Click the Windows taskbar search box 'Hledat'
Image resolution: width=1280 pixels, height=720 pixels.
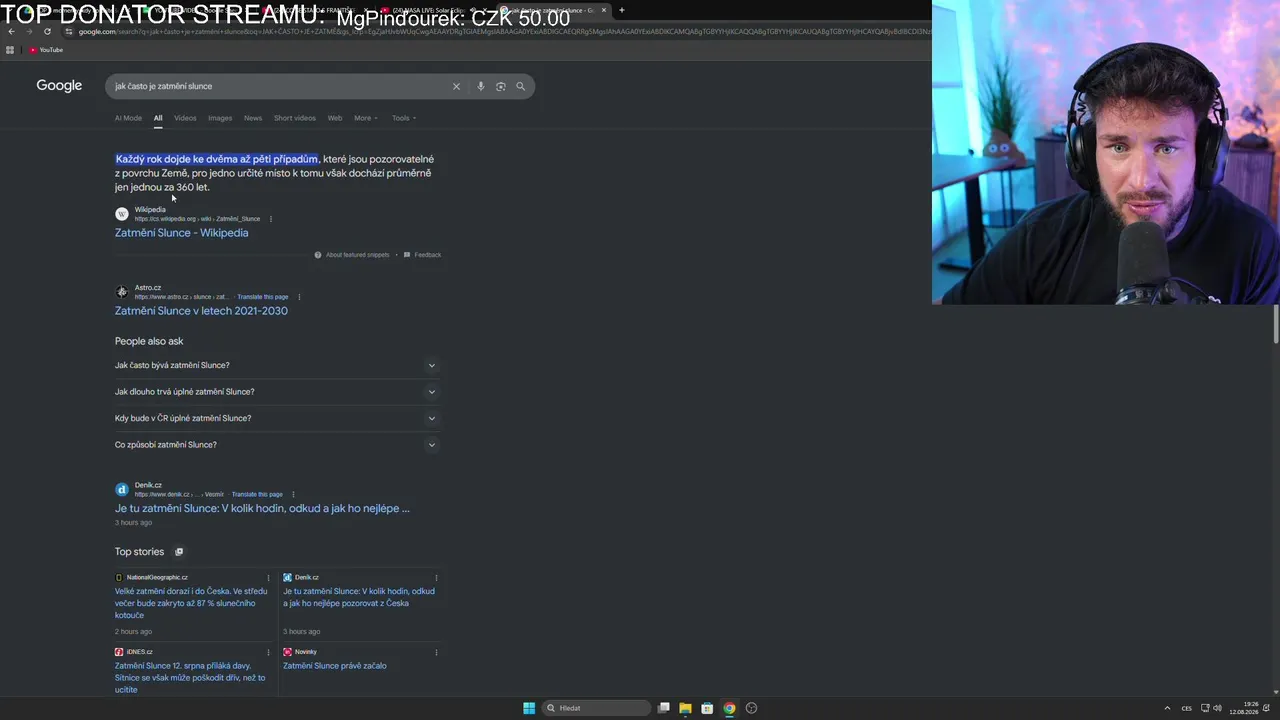pyautogui.click(x=596, y=708)
